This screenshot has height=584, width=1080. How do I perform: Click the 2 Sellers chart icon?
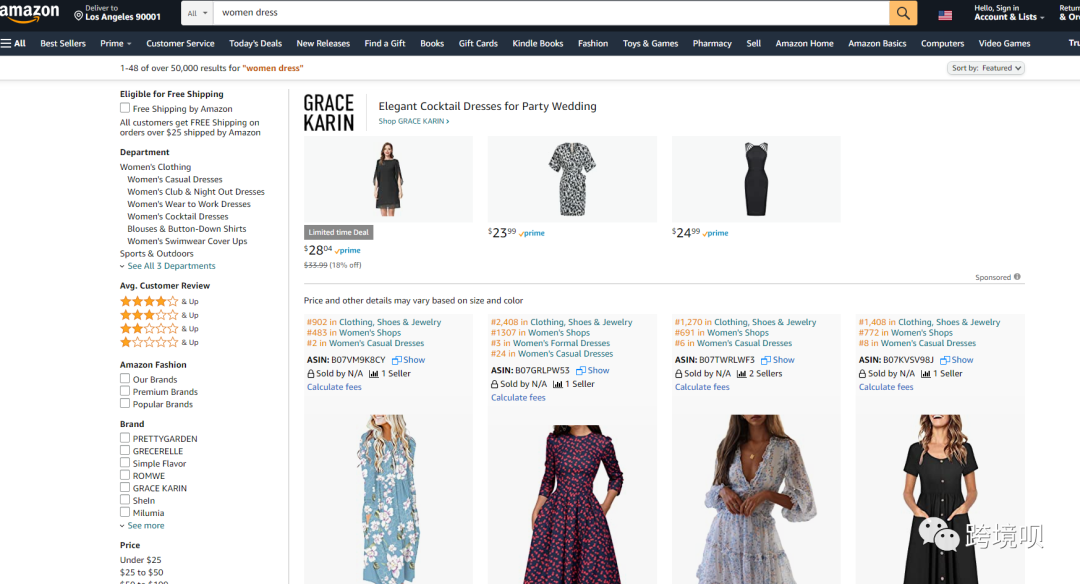point(742,374)
